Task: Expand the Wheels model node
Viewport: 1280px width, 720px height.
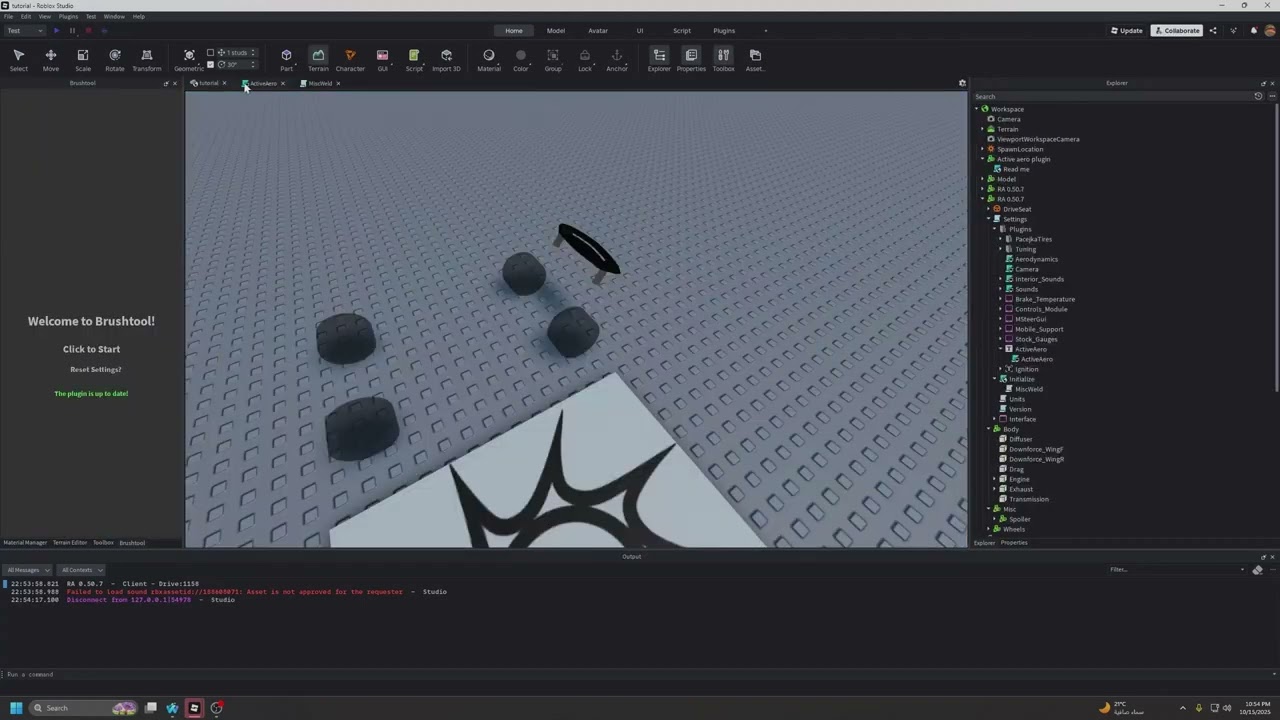Action: pos(989,529)
